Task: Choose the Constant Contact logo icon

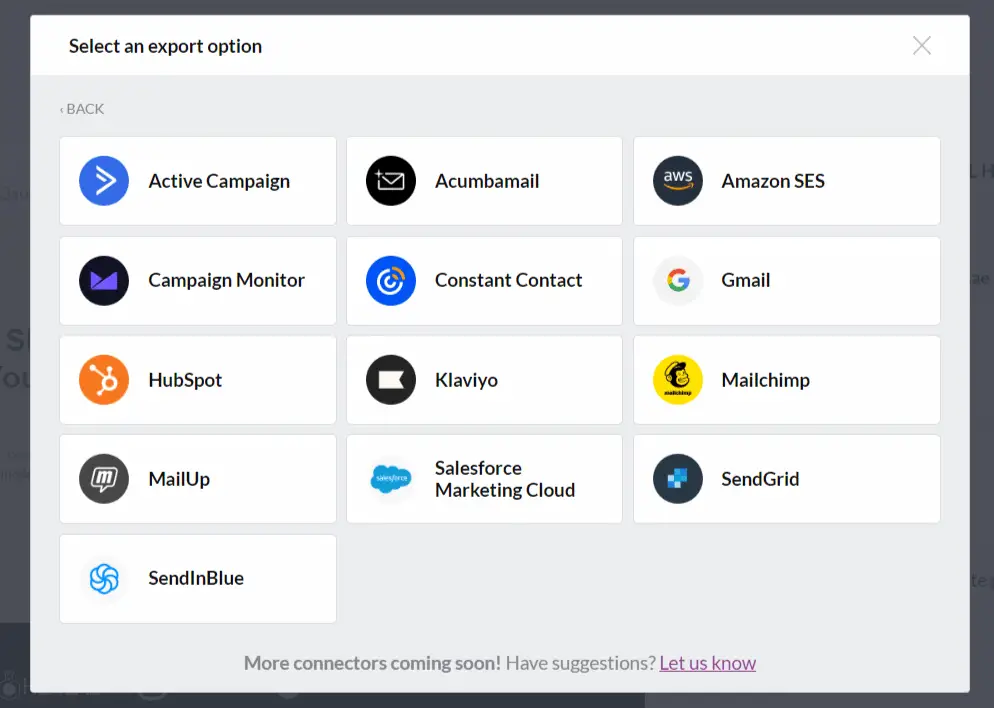Action: pos(390,280)
